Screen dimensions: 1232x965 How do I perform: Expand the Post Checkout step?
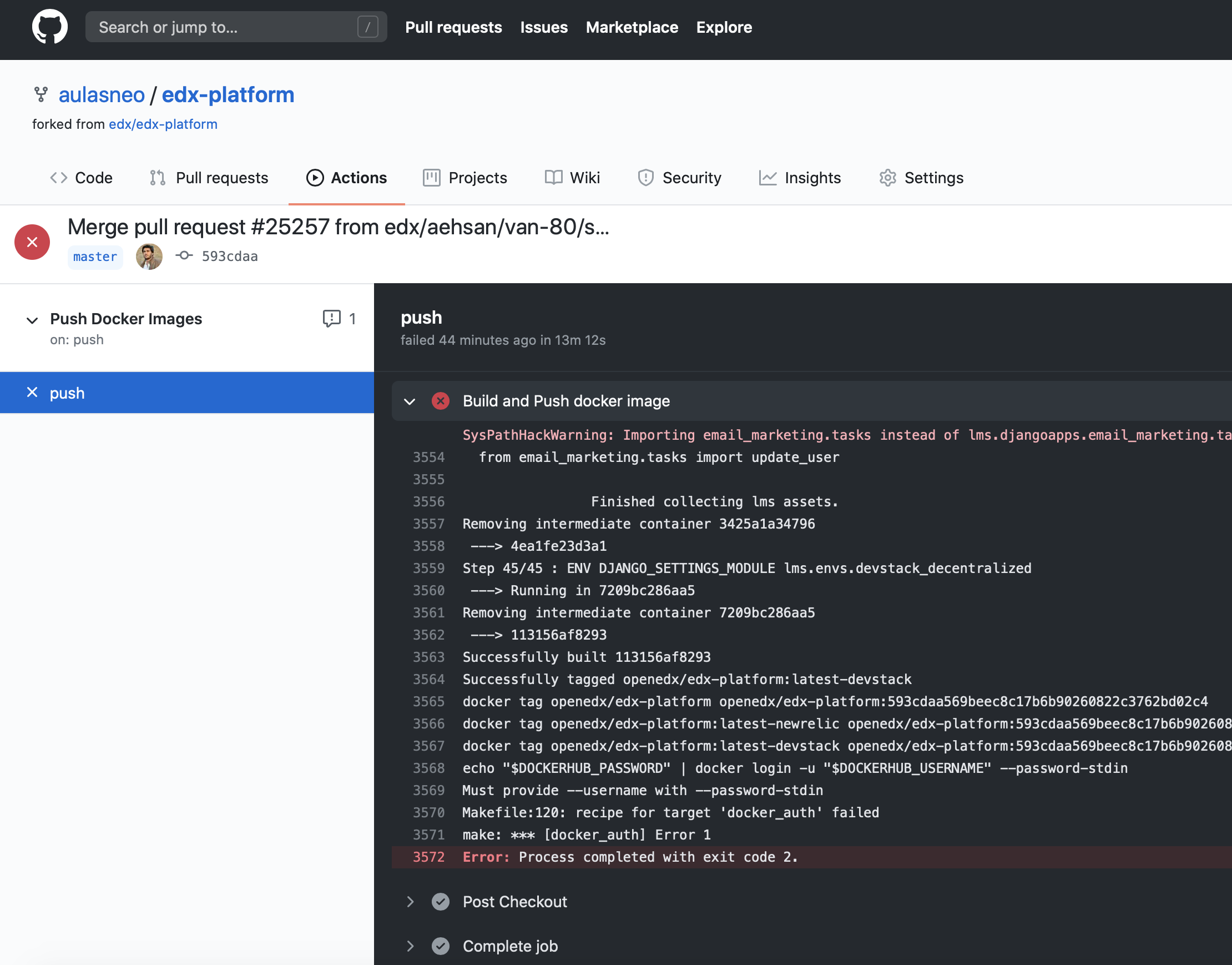point(410,902)
